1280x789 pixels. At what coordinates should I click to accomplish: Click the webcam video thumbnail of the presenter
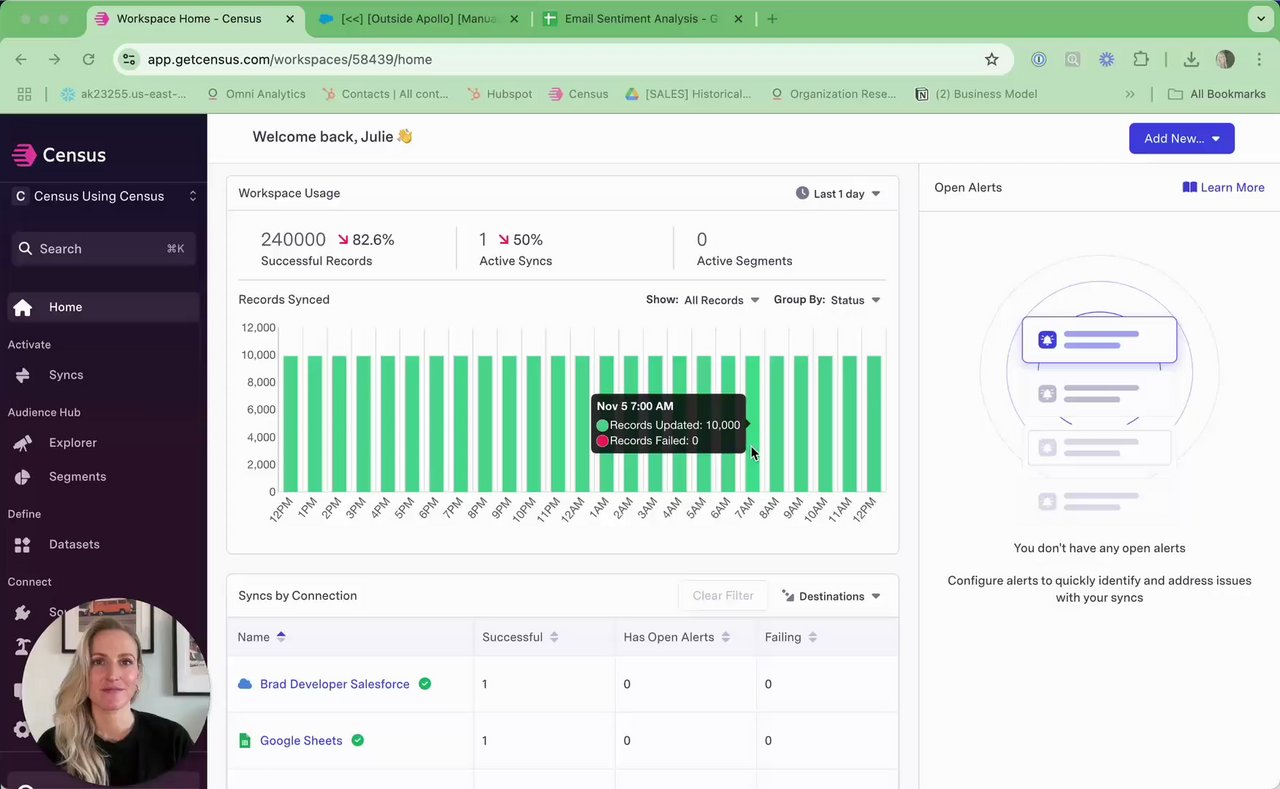[x=114, y=693]
